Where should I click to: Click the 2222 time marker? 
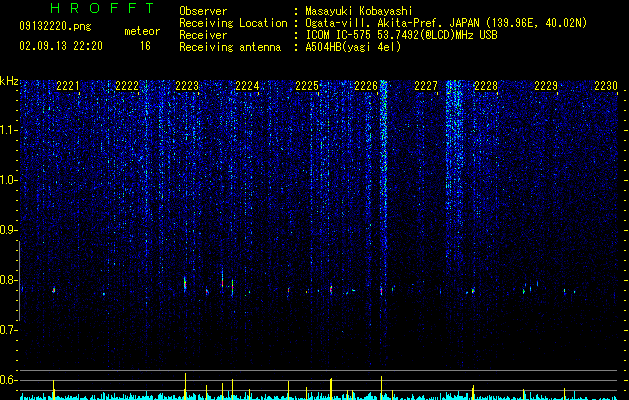click(x=127, y=86)
